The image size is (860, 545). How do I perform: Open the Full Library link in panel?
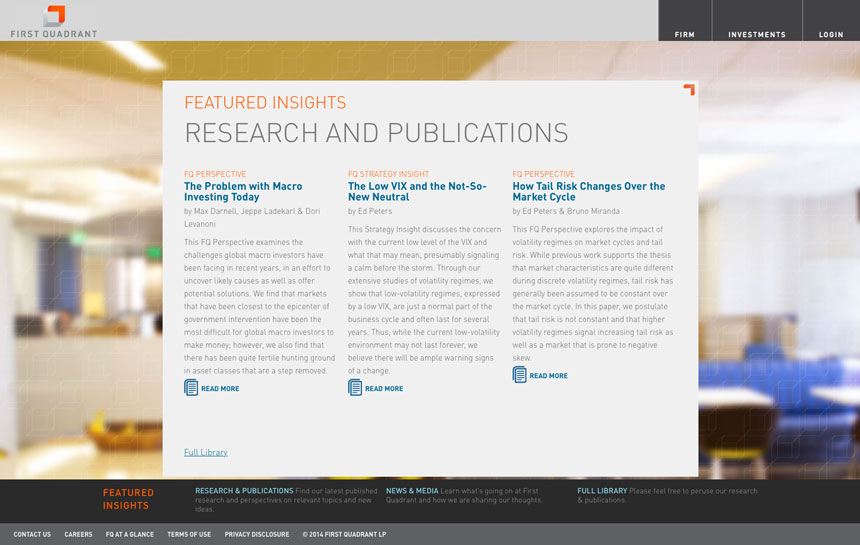(206, 452)
